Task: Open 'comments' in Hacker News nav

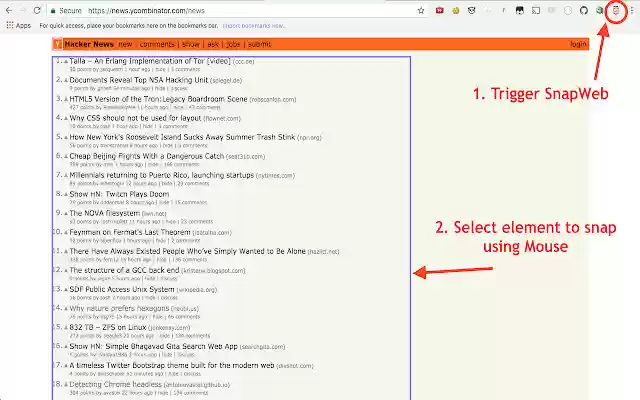Action: [157, 44]
